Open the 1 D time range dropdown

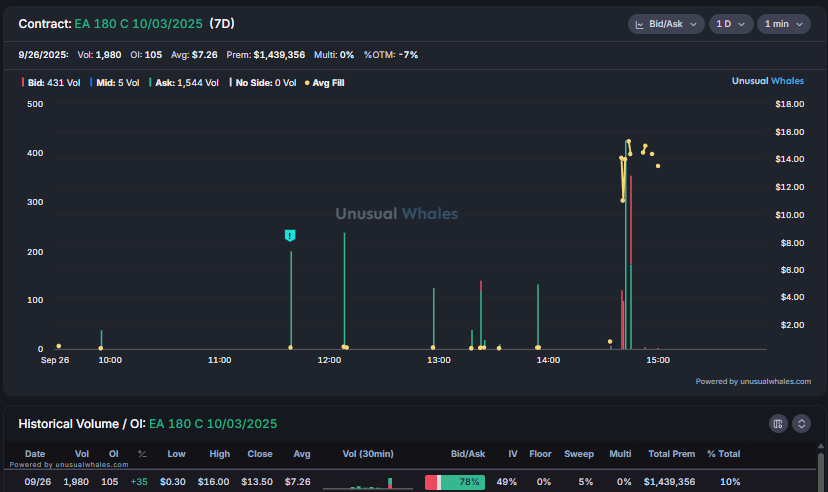coord(731,24)
